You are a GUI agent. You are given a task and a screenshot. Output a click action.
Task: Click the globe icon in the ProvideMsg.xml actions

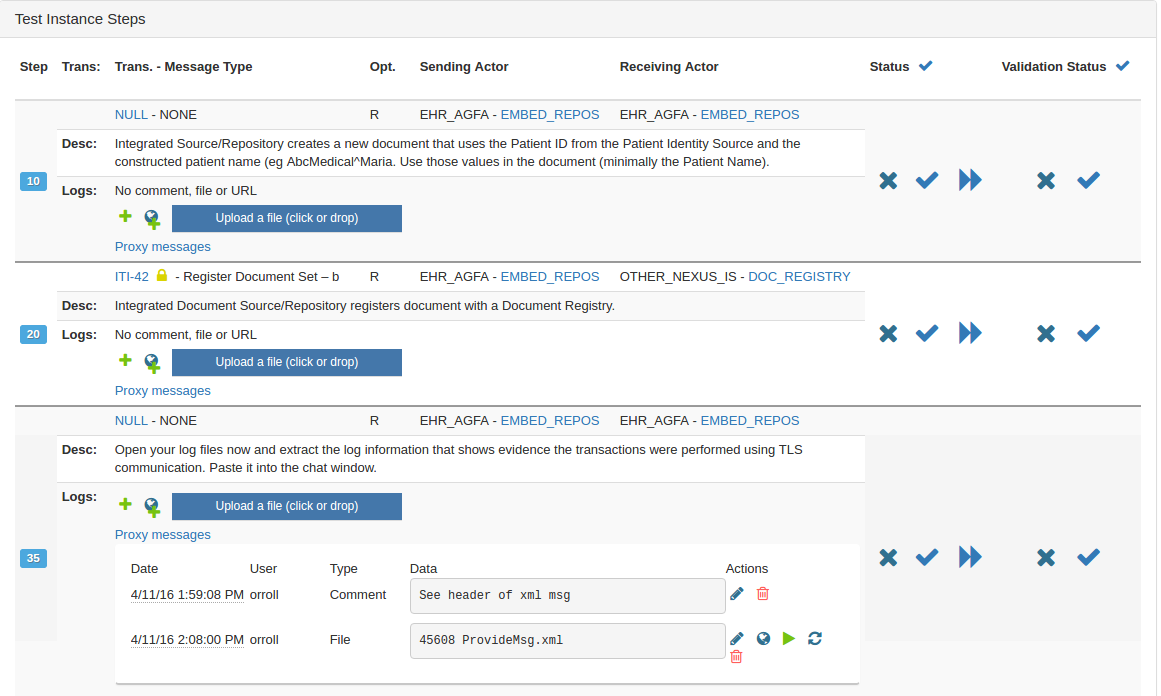[x=763, y=638]
